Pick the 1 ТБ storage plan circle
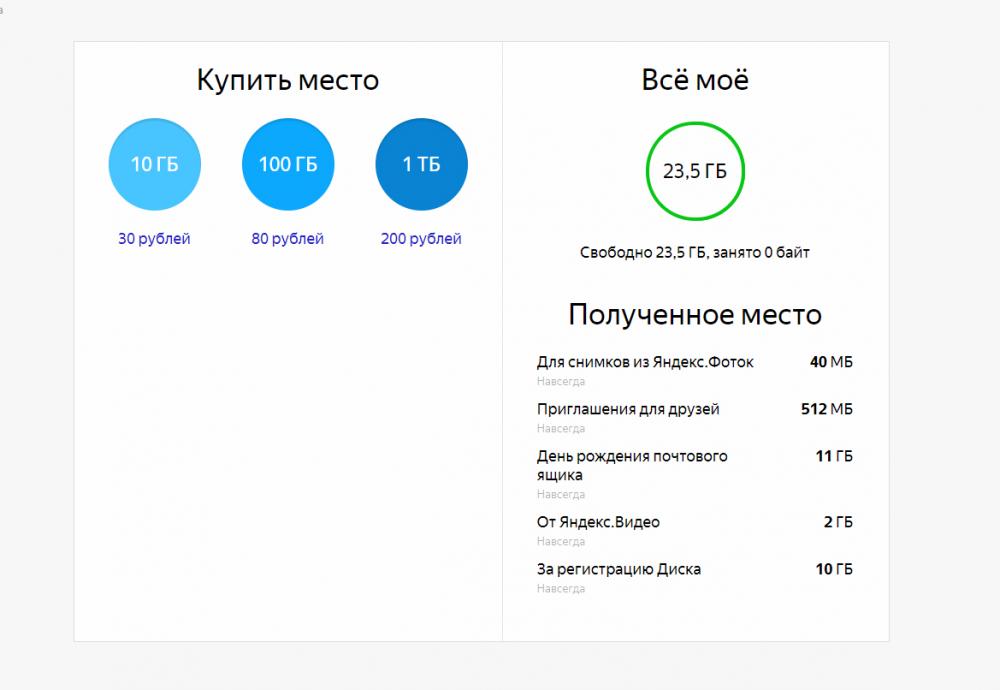 pyautogui.click(x=422, y=165)
